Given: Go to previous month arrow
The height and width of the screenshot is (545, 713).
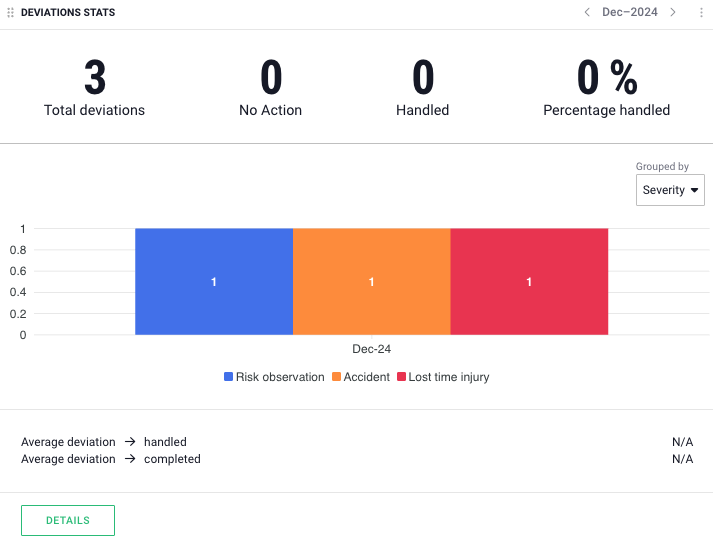Looking at the screenshot, I should click(x=587, y=13).
